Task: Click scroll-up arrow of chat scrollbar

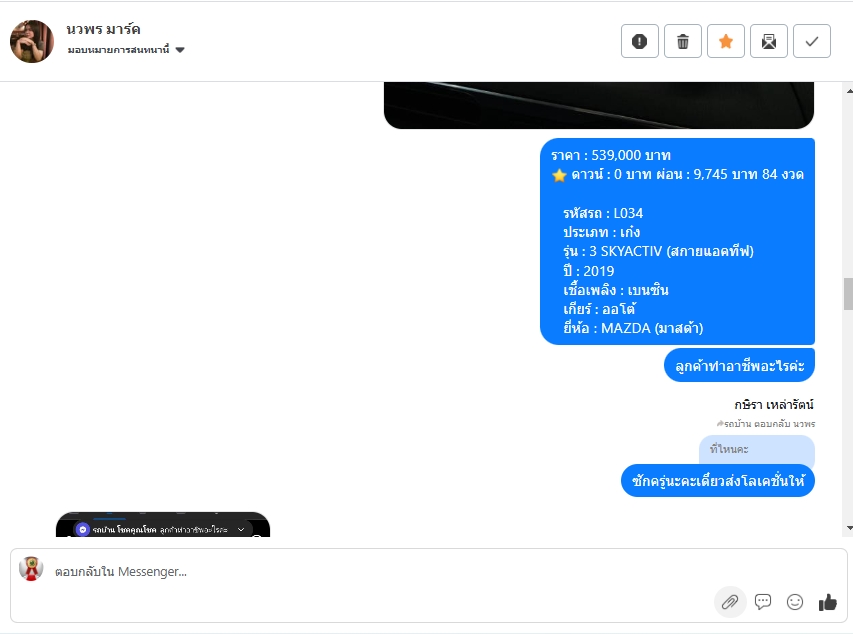Action: click(x=849, y=91)
